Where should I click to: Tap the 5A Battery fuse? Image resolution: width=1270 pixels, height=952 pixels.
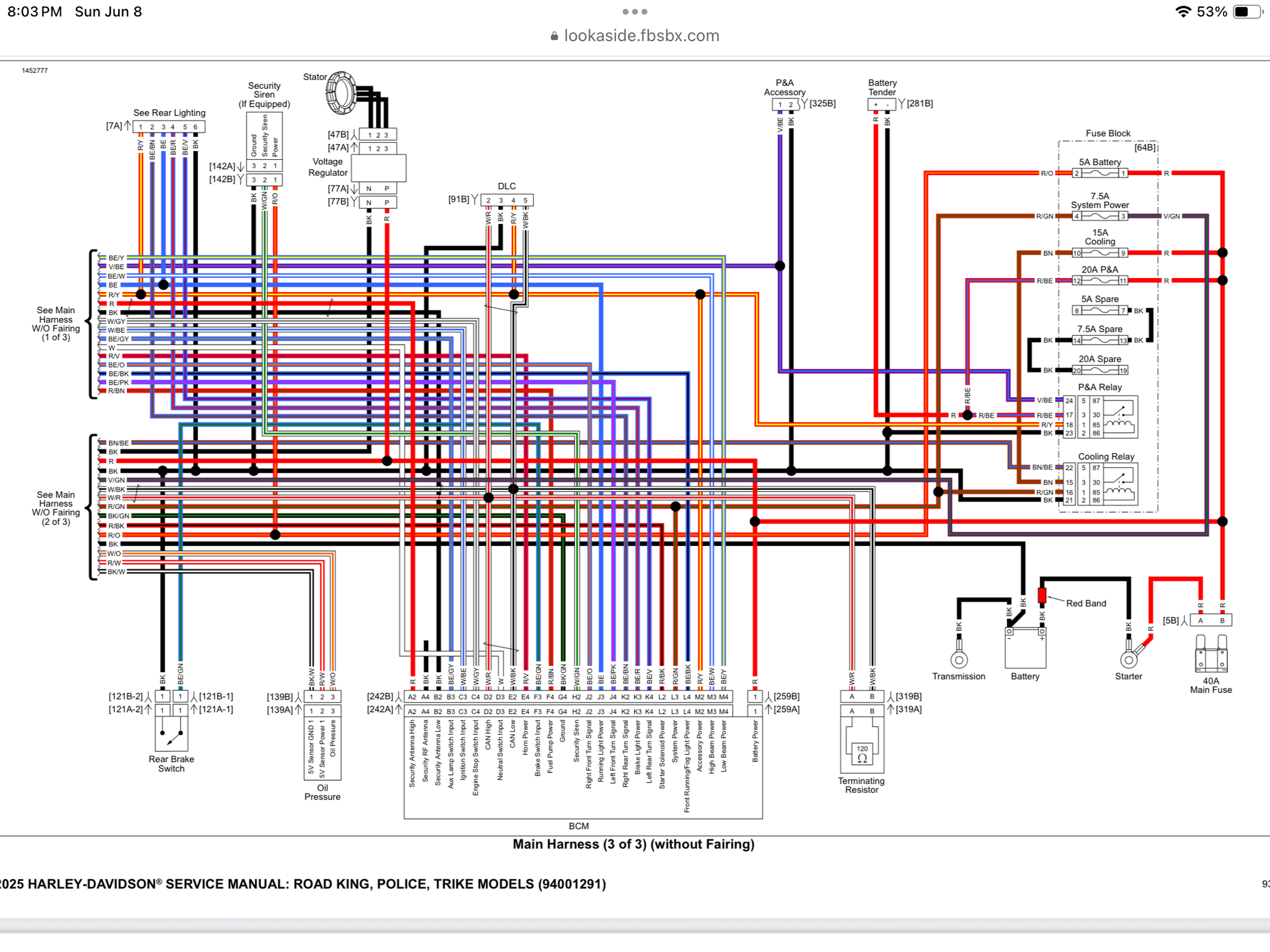[1100, 173]
